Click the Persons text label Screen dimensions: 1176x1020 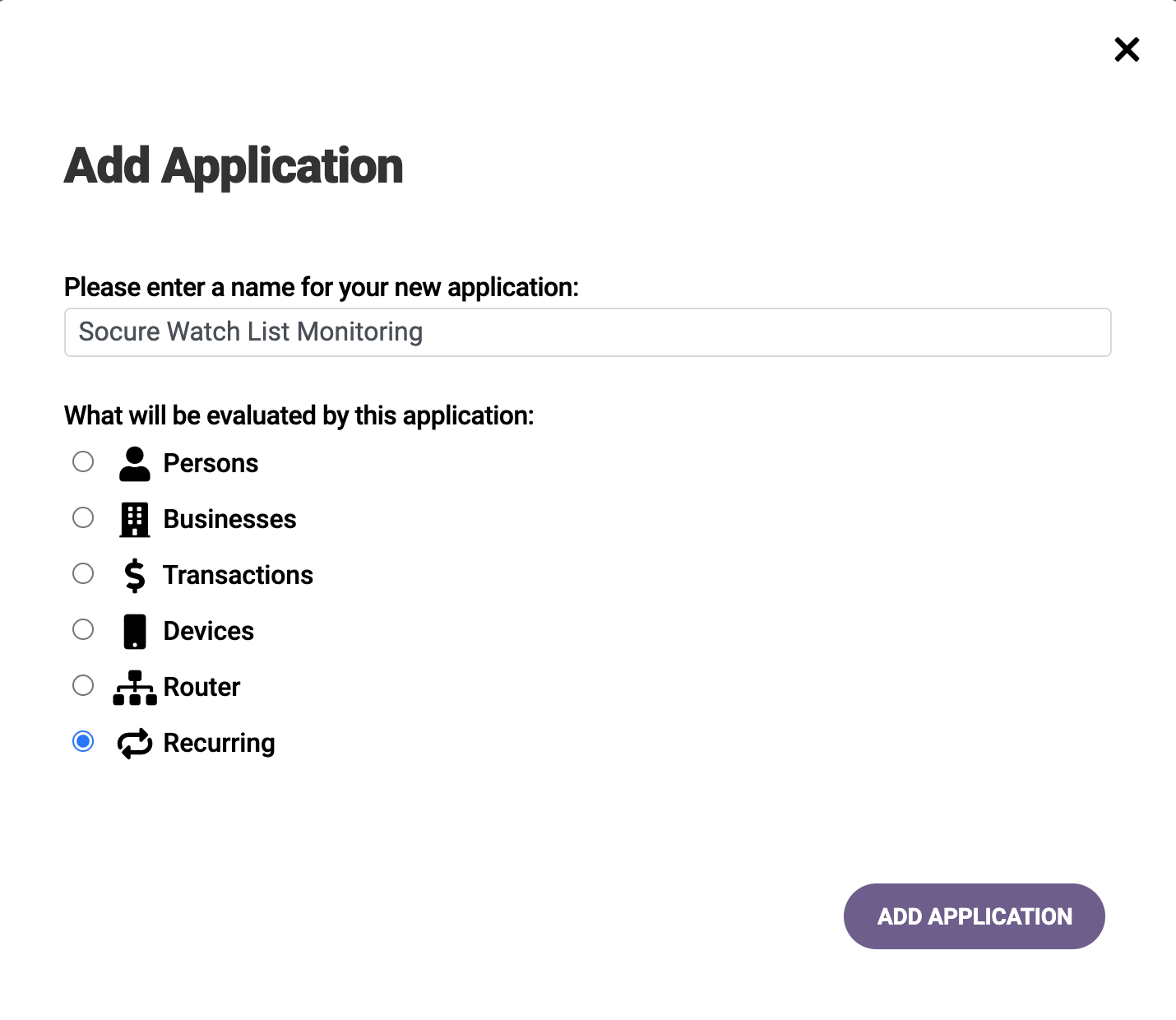tap(211, 463)
